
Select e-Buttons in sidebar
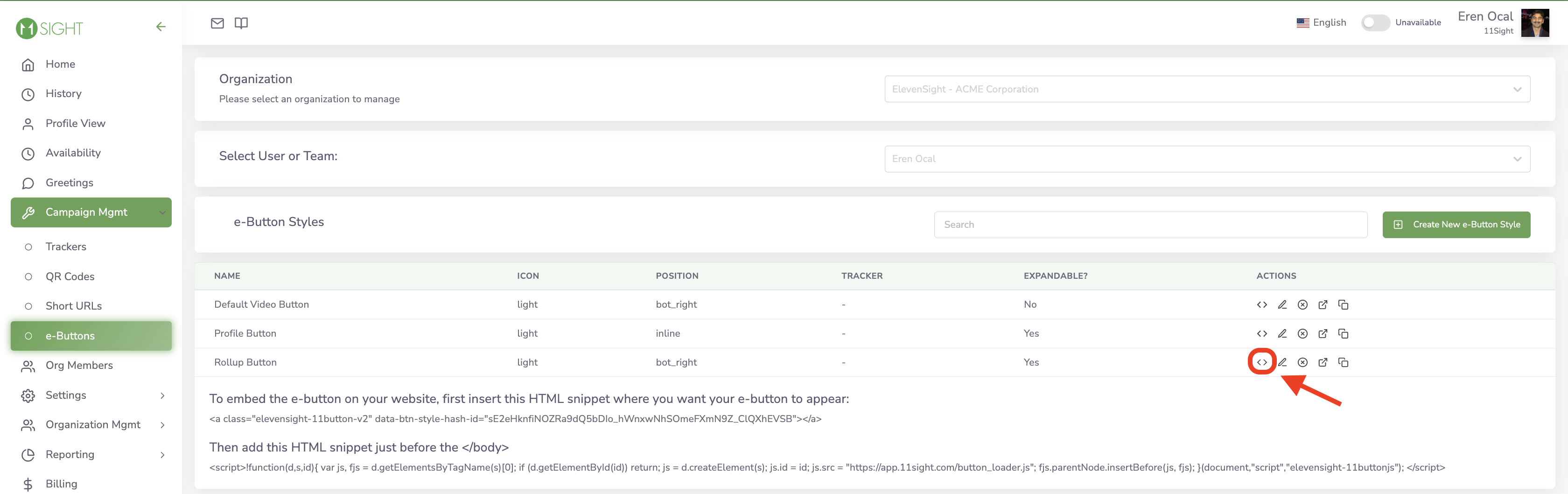click(91, 336)
